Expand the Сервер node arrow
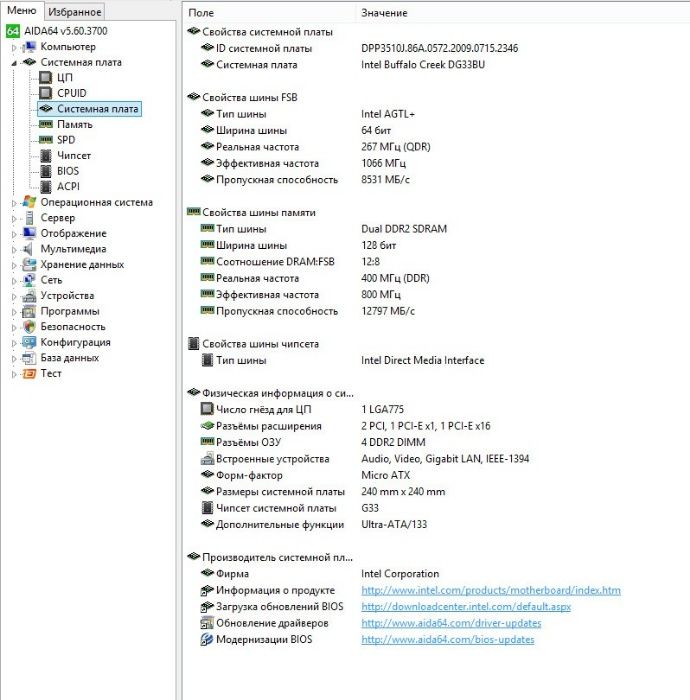Viewport: 690px width, 700px height. 14,219
